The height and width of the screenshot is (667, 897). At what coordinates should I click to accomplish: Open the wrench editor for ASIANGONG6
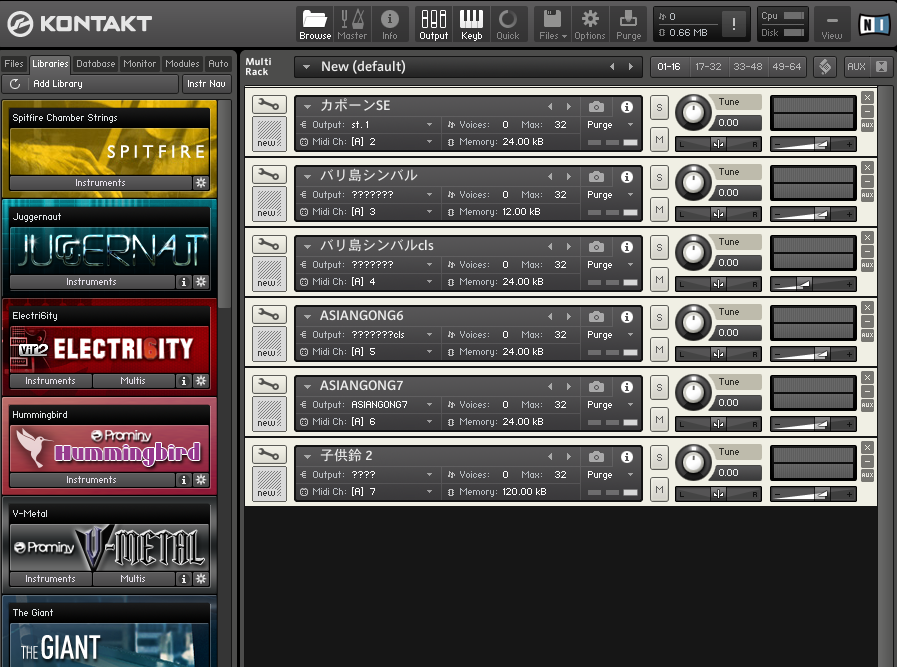click(269, 315)
